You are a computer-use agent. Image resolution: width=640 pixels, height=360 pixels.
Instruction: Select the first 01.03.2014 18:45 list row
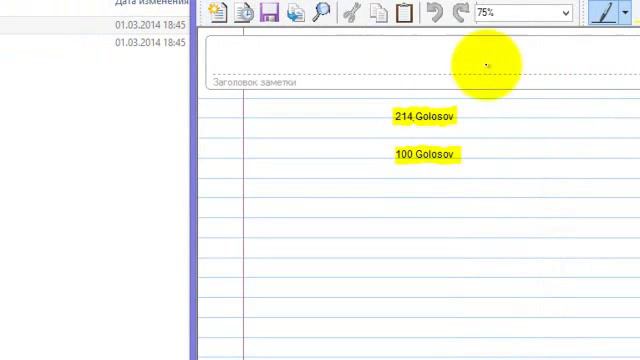[95, 25]
